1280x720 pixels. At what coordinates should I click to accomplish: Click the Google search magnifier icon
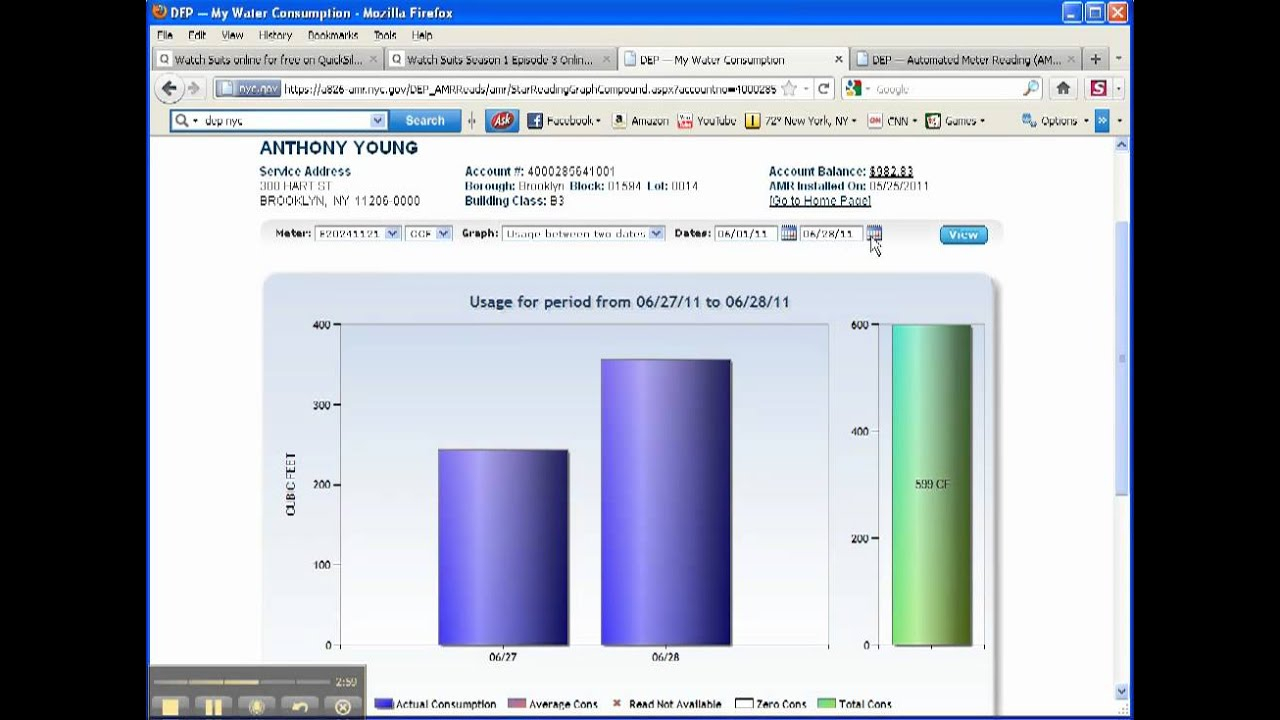point(1030,89)
